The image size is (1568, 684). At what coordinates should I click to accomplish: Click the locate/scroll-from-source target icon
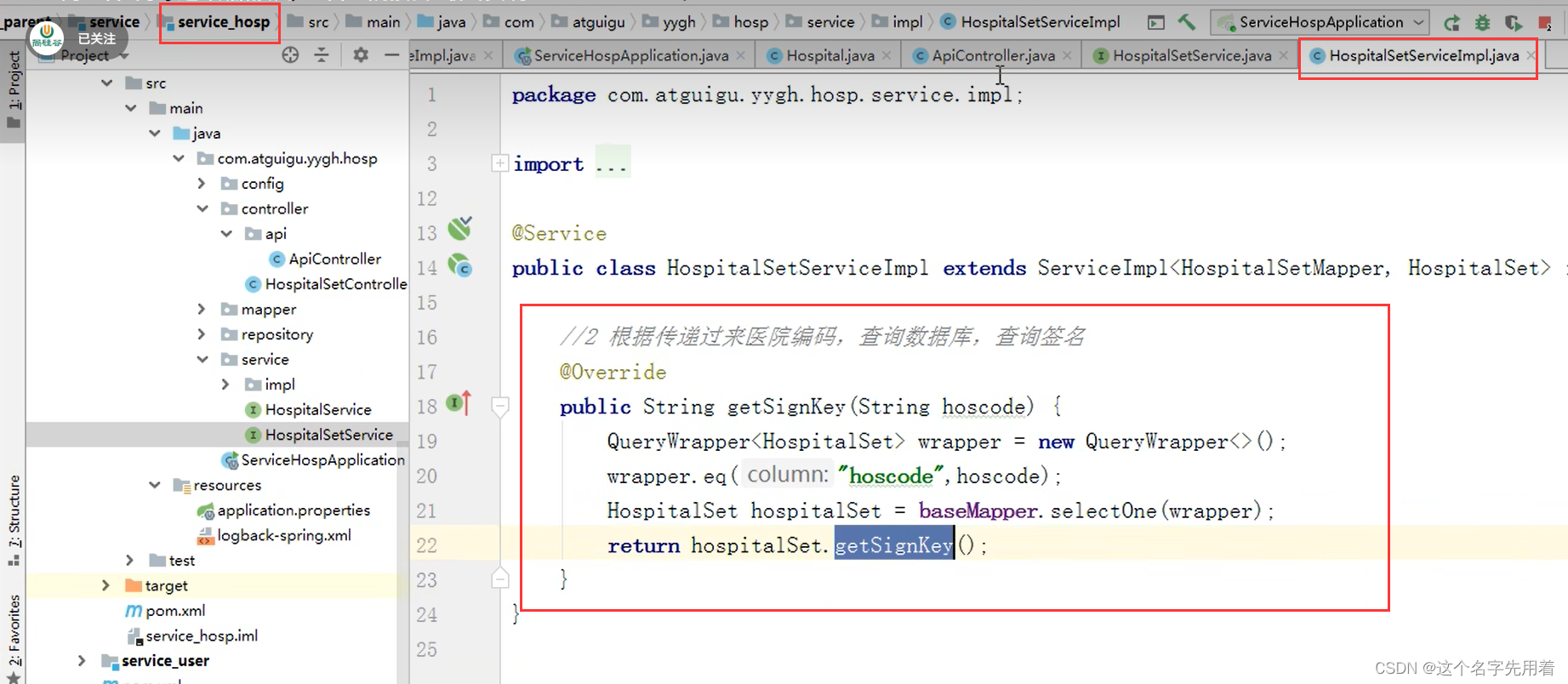pos(290,55)
